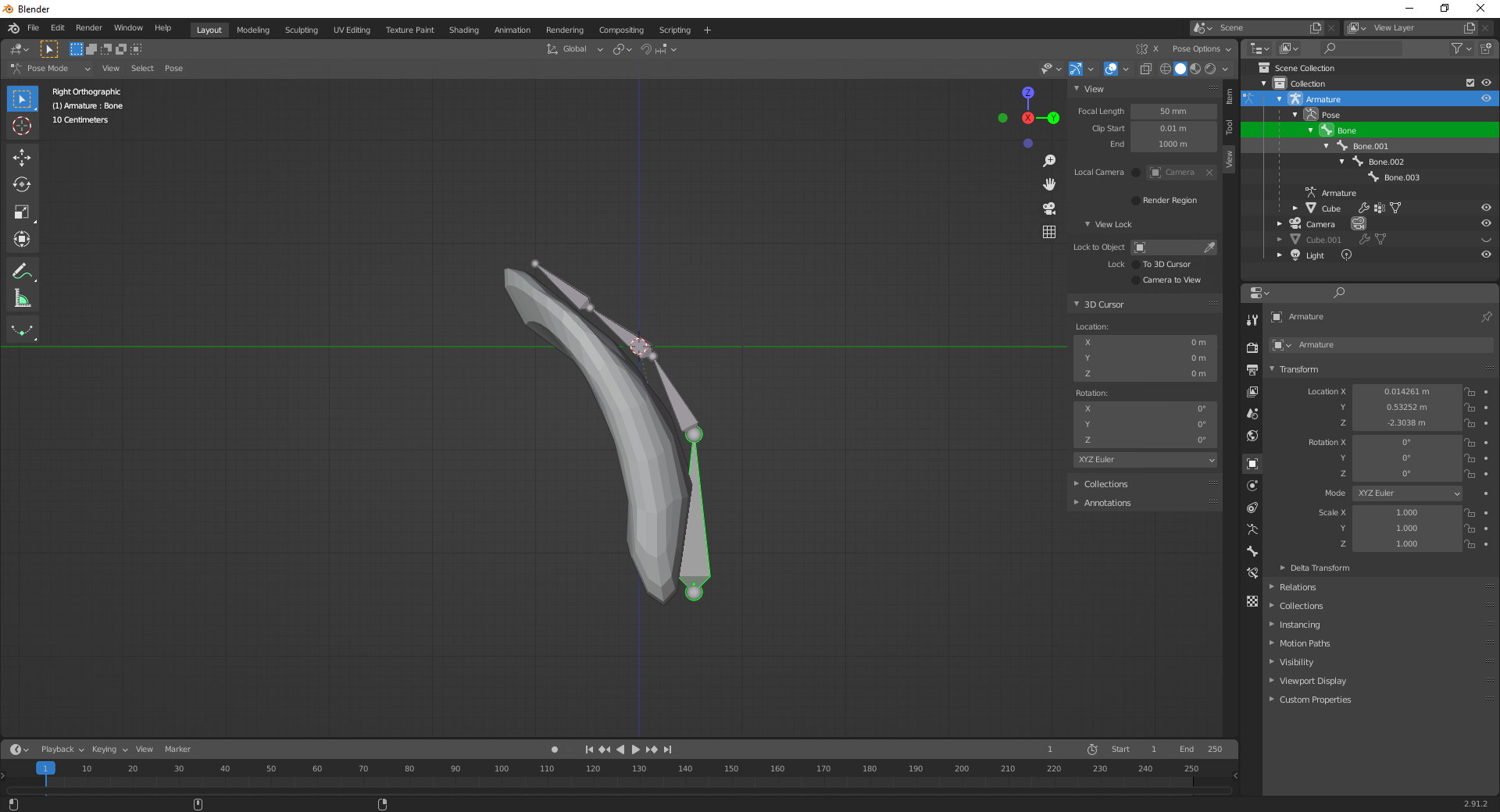The width and height of the screenshot is (1500, 812).
Task: Expand the Motion Paths panel
Action: 1304,643
